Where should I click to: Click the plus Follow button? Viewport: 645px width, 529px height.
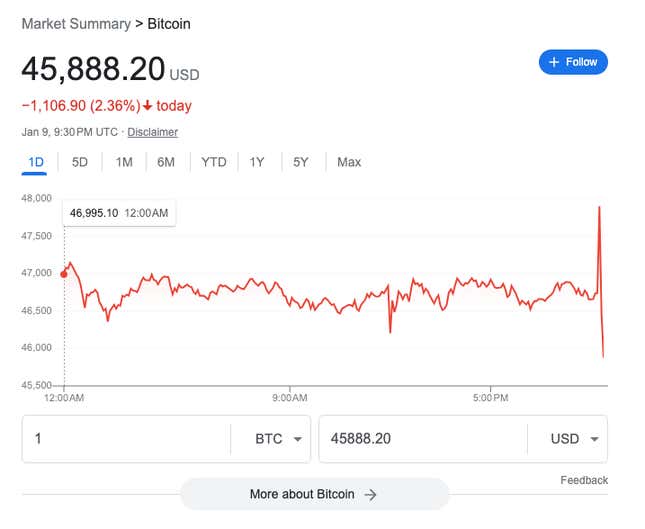point(573,62)
